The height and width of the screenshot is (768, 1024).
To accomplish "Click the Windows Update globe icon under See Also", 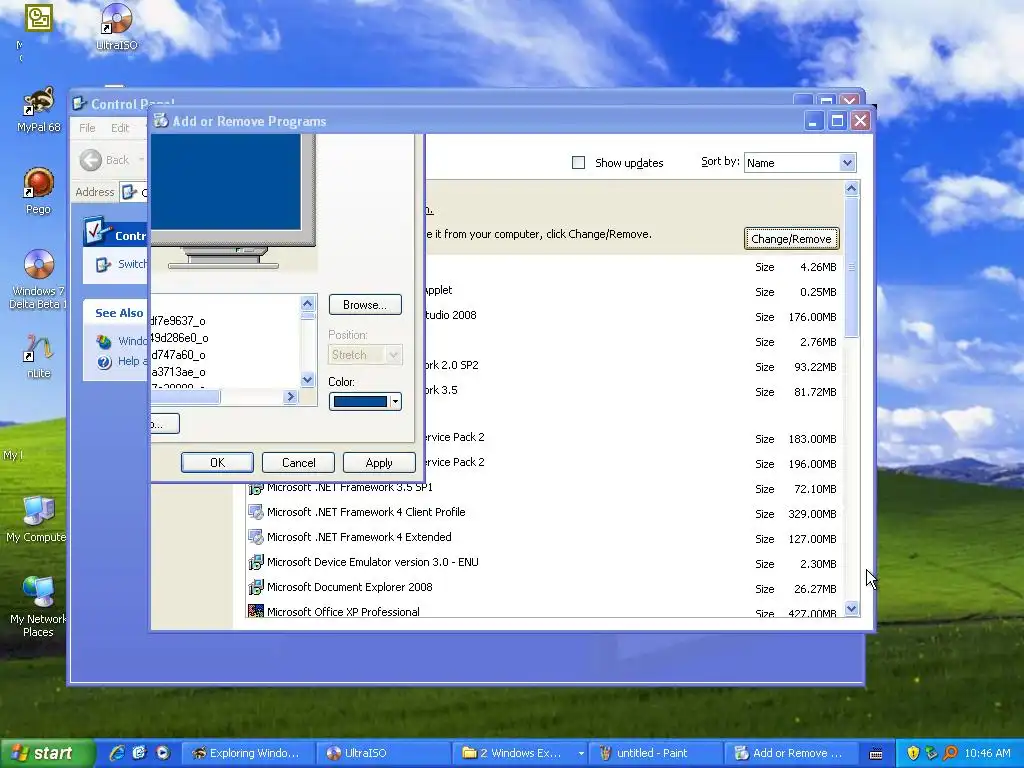I will point(104,342).
